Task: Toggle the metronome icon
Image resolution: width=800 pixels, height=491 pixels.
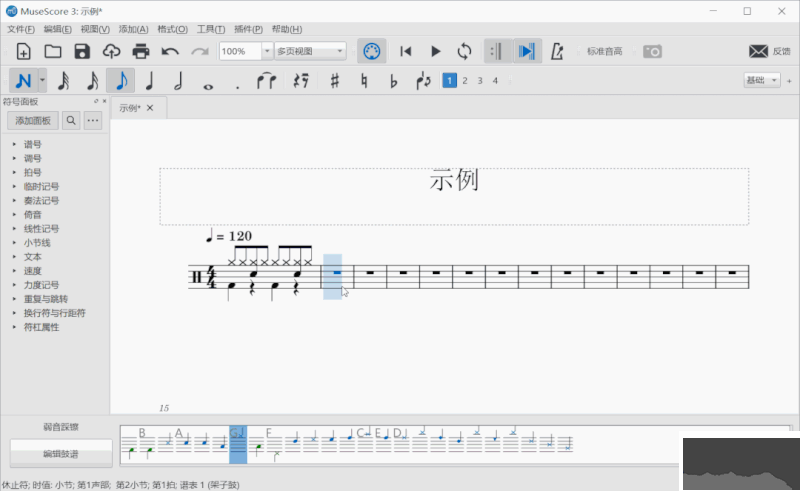Action: coord(557,51)
